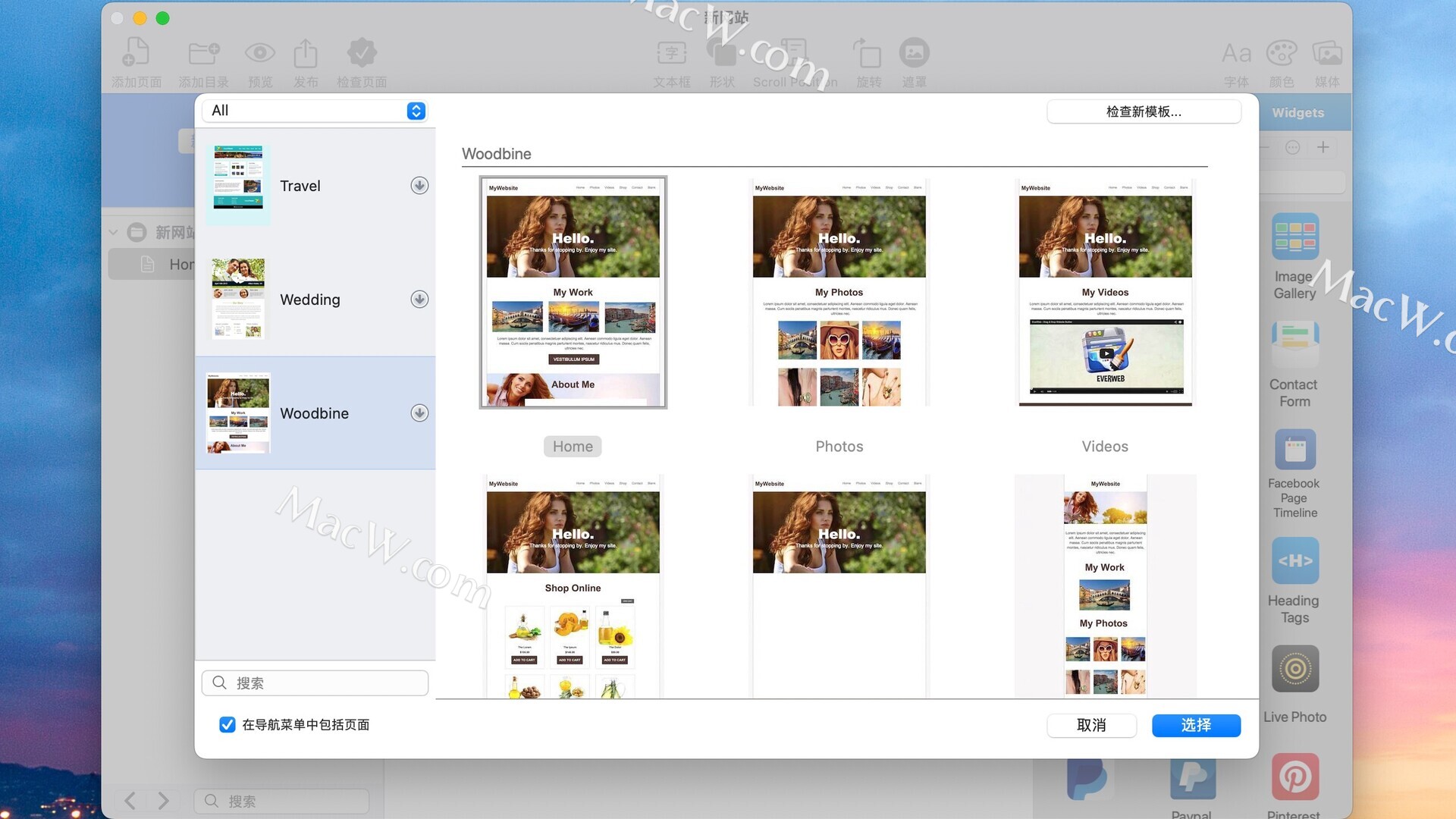Click the Home page label
1456x819 pixels.
[x=573, y=447]
